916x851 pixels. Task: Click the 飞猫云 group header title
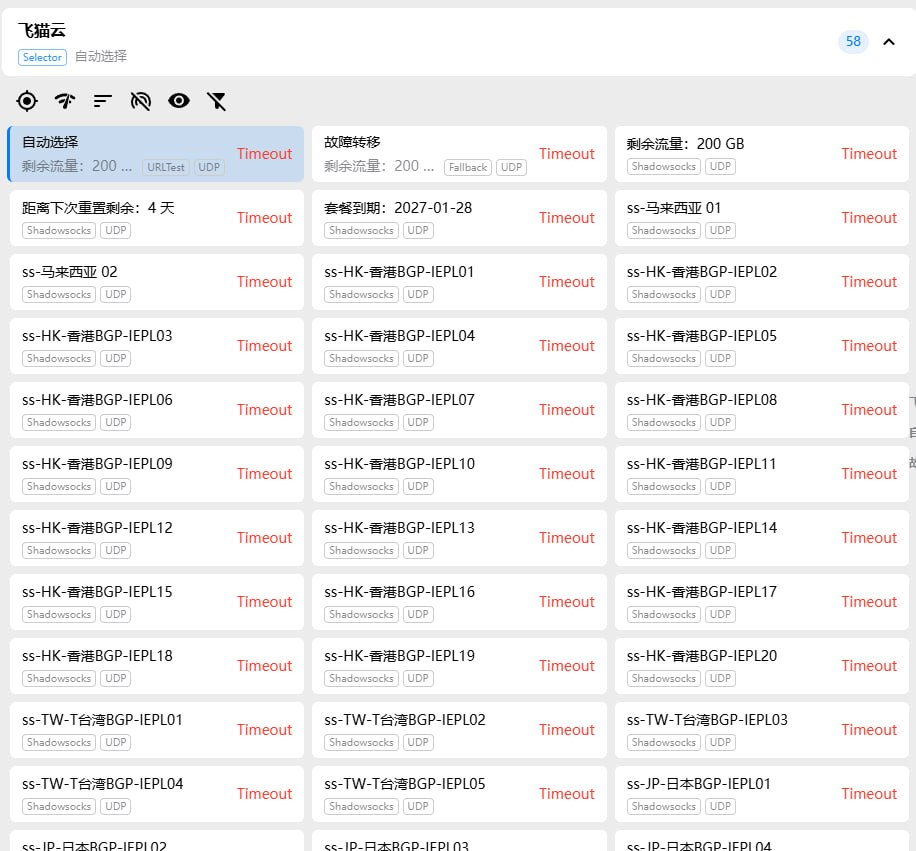(42, 31)
